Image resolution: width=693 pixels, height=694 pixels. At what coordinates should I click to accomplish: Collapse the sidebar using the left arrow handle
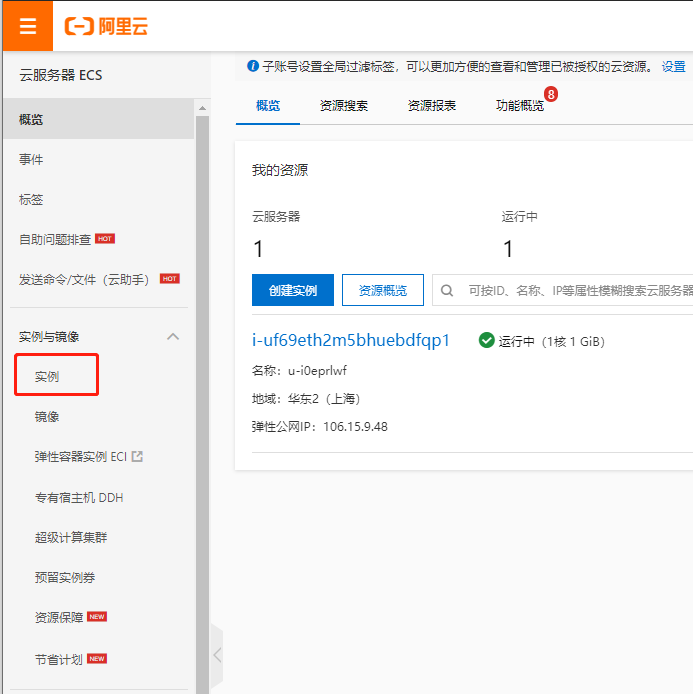pos(217,655)
